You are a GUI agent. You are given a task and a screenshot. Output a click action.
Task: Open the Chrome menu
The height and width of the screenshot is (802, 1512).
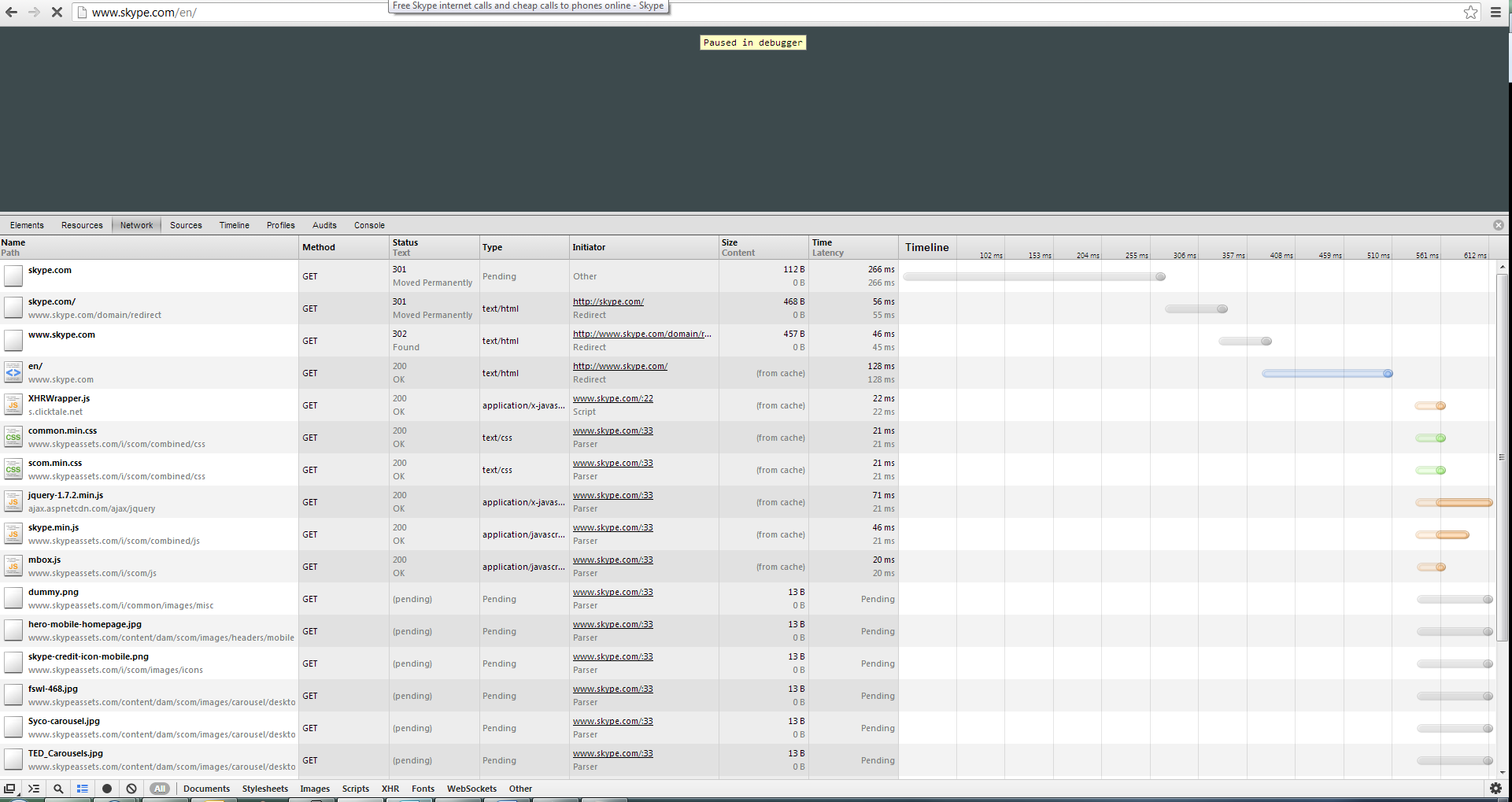(x=1496, y=12)
